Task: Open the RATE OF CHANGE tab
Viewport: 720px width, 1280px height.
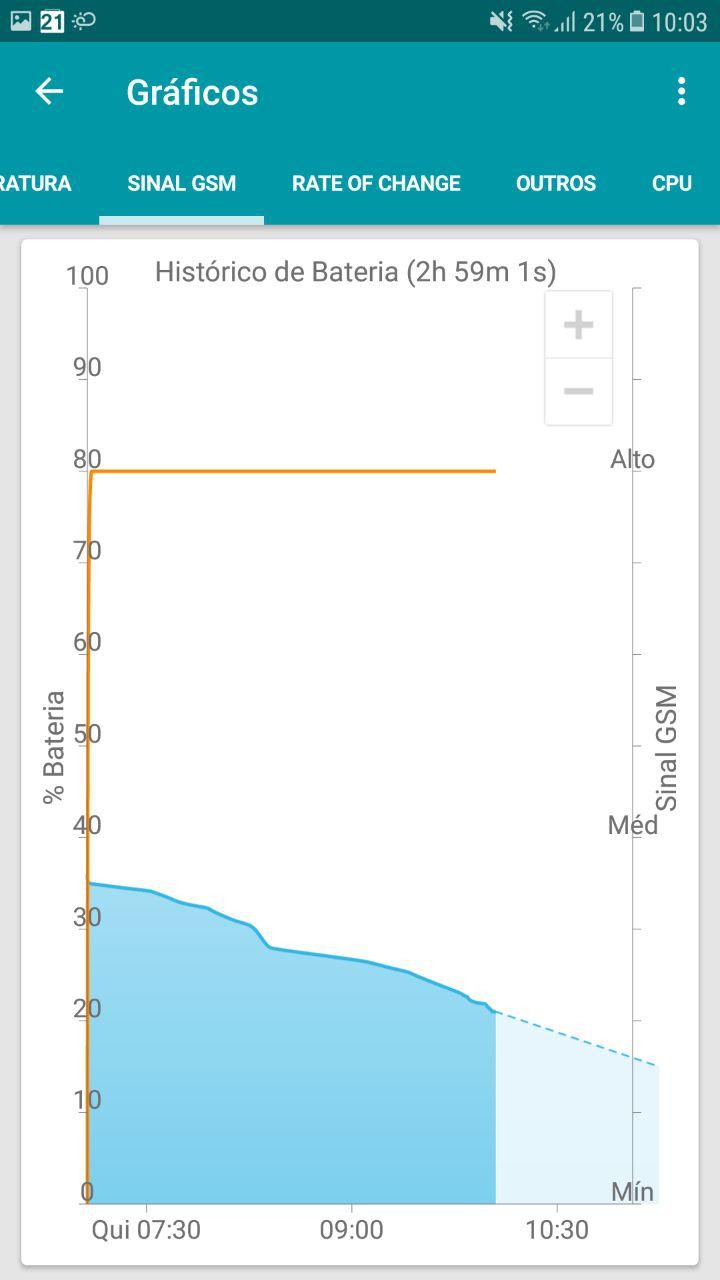Action: 376,184
